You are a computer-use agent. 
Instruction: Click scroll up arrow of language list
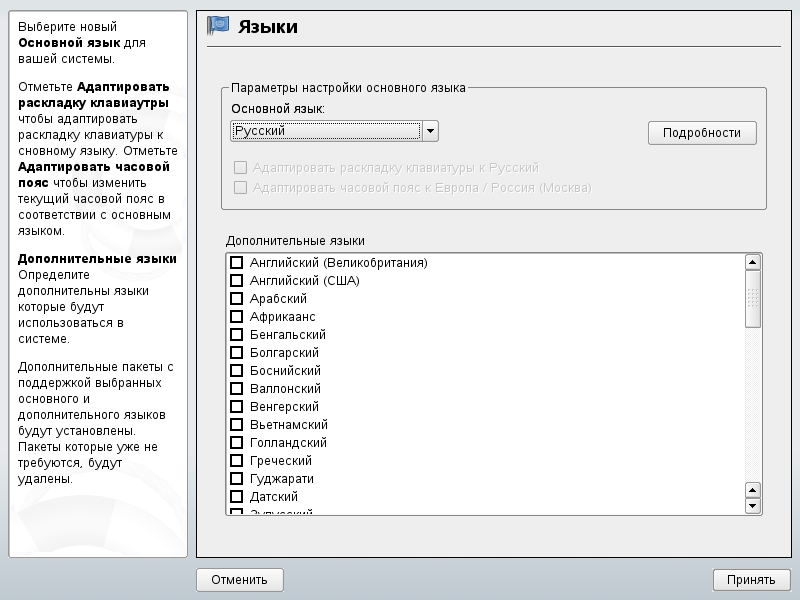pyautogui.click(x=753, y=262)
